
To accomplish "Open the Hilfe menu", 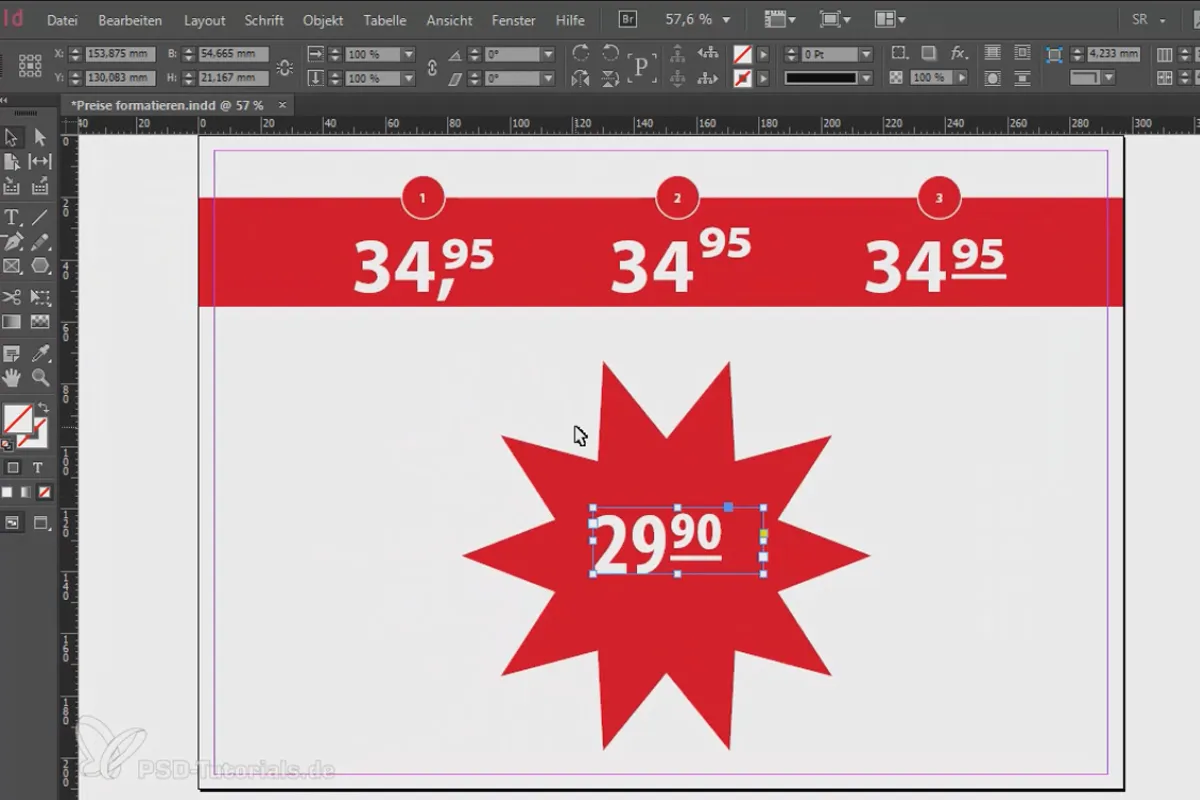I will (571, 20).
